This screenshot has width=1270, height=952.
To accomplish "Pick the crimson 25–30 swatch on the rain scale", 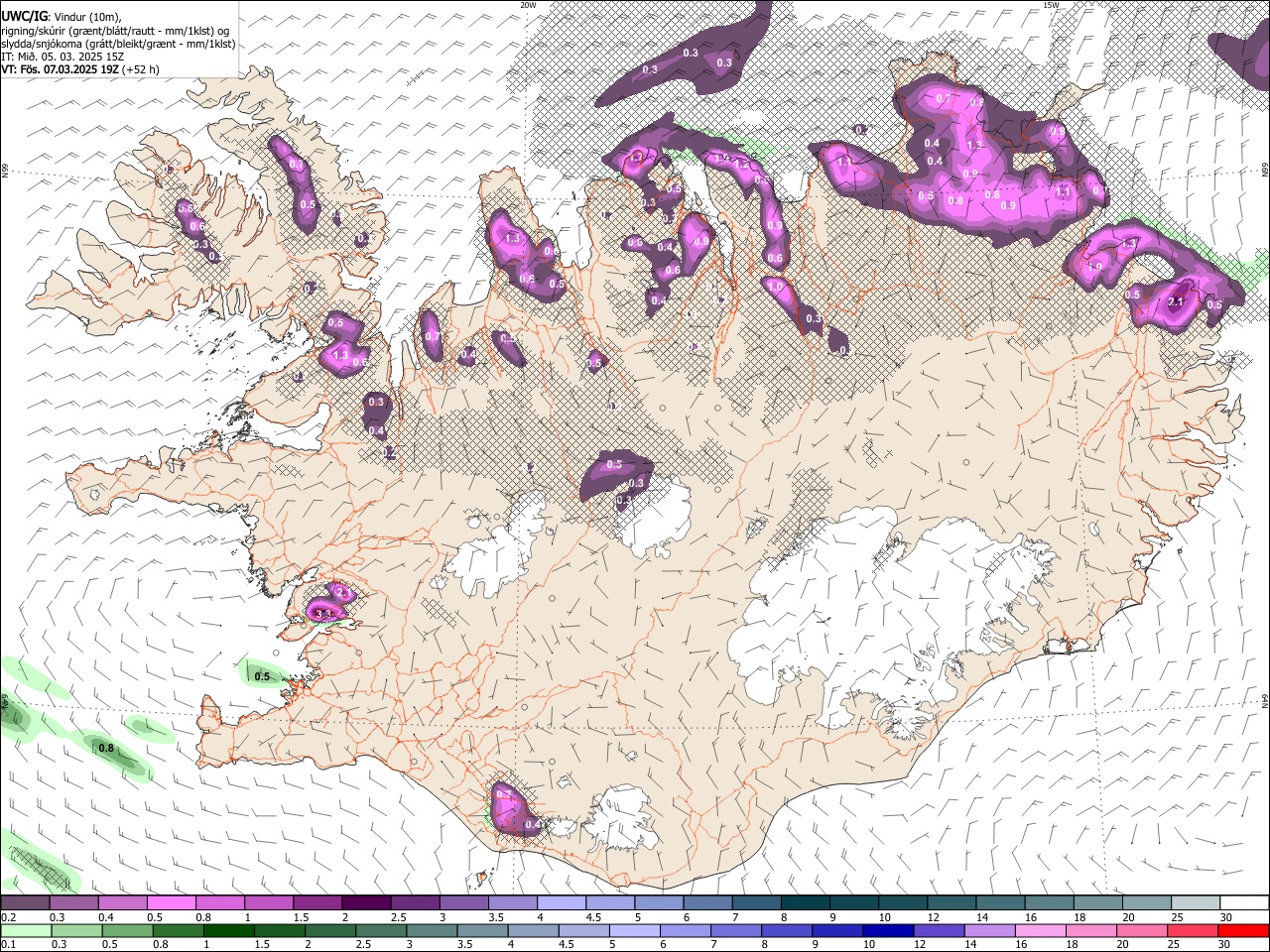I will point(1192,930).
